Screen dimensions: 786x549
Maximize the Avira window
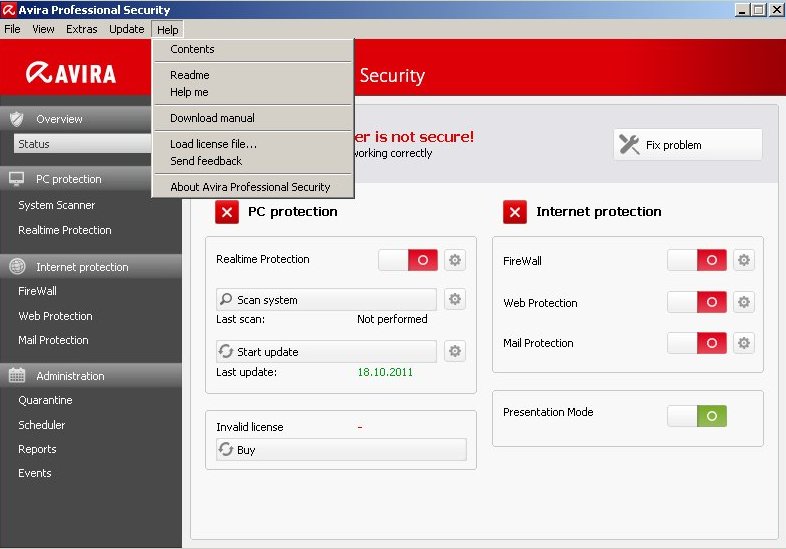(x=759, y=10)
